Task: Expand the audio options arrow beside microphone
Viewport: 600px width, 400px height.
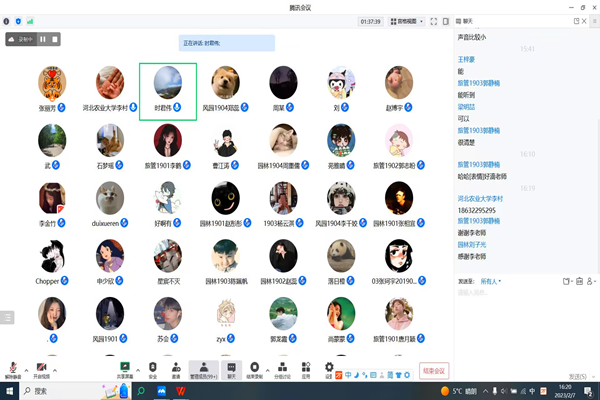Action: (x=25, y=366)
